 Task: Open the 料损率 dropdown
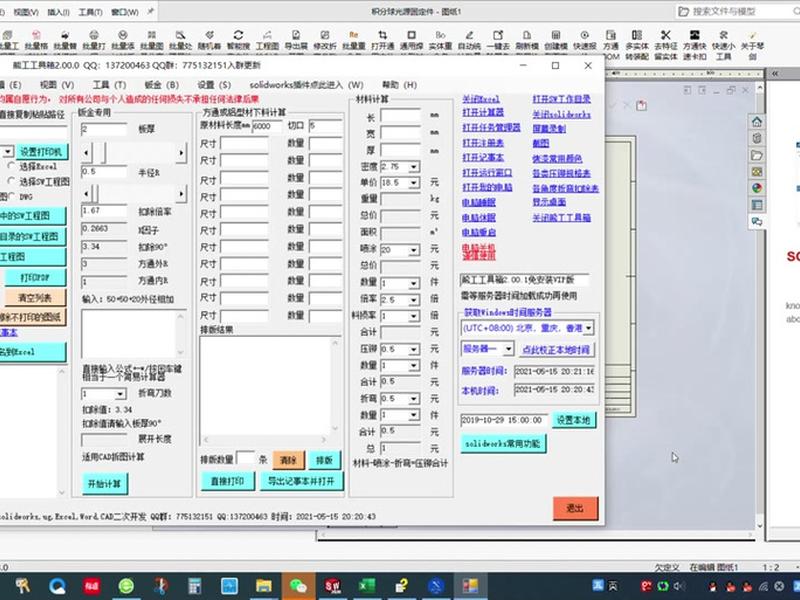point(414,316)
